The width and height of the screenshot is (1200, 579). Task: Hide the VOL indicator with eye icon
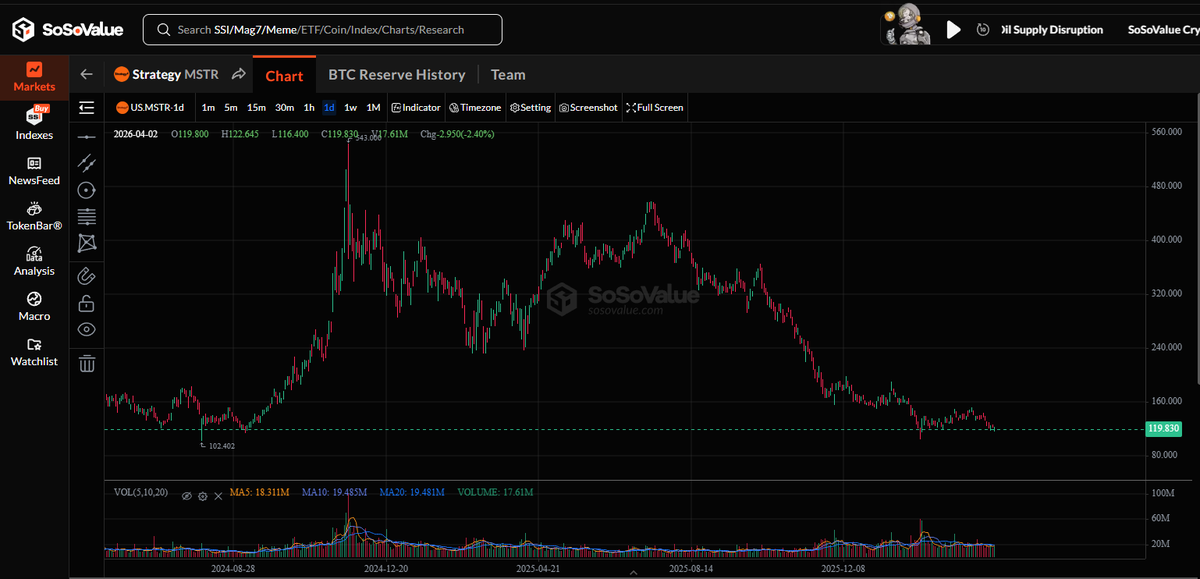[186, 496]
